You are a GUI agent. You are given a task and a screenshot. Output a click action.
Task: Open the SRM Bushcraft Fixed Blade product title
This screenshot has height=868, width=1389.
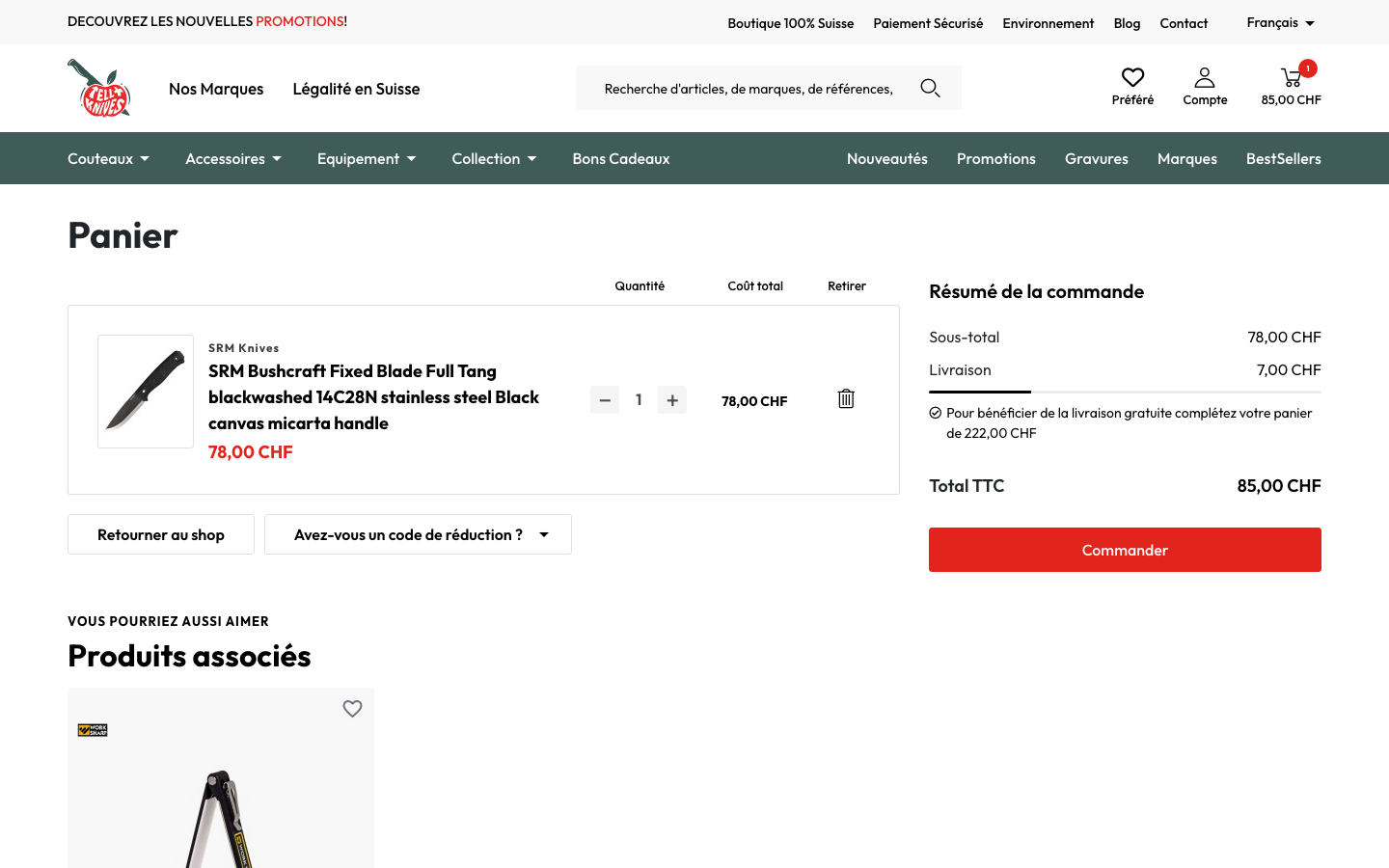click(373, 397)
